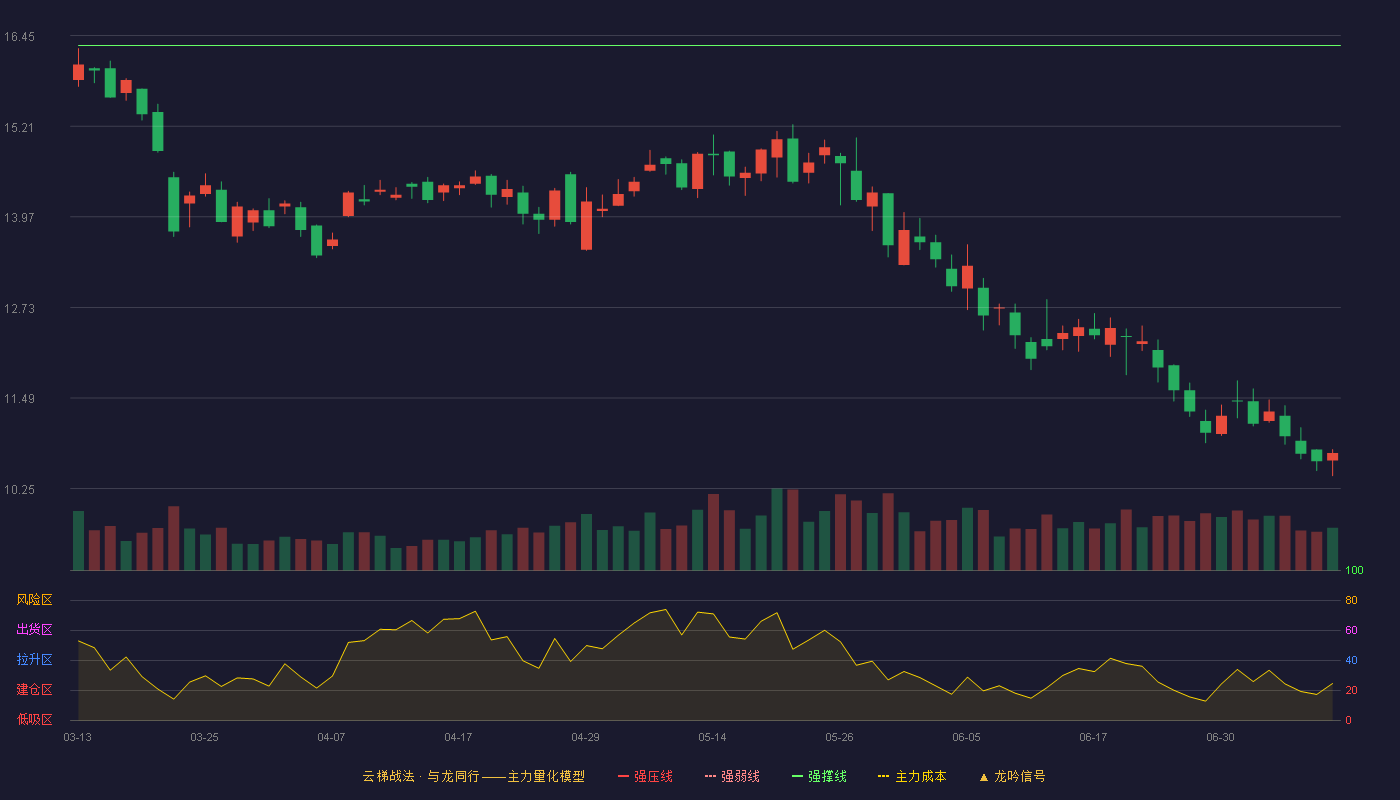Select the 出货区 zone label
The width and height of the screenshot is (1400, 800).
tap(34, 630)
